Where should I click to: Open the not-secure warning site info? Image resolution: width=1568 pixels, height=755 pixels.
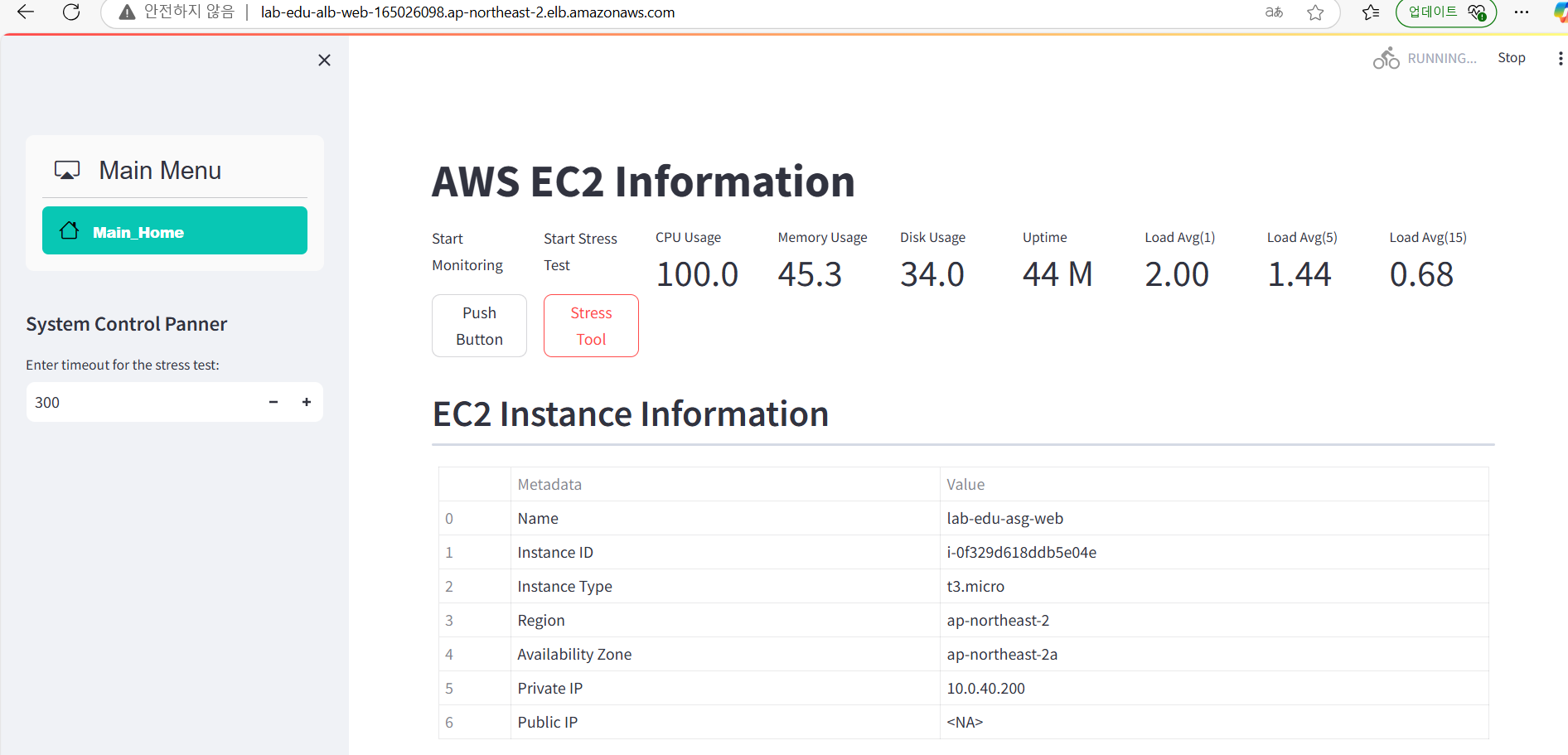(x=177, y=12)
